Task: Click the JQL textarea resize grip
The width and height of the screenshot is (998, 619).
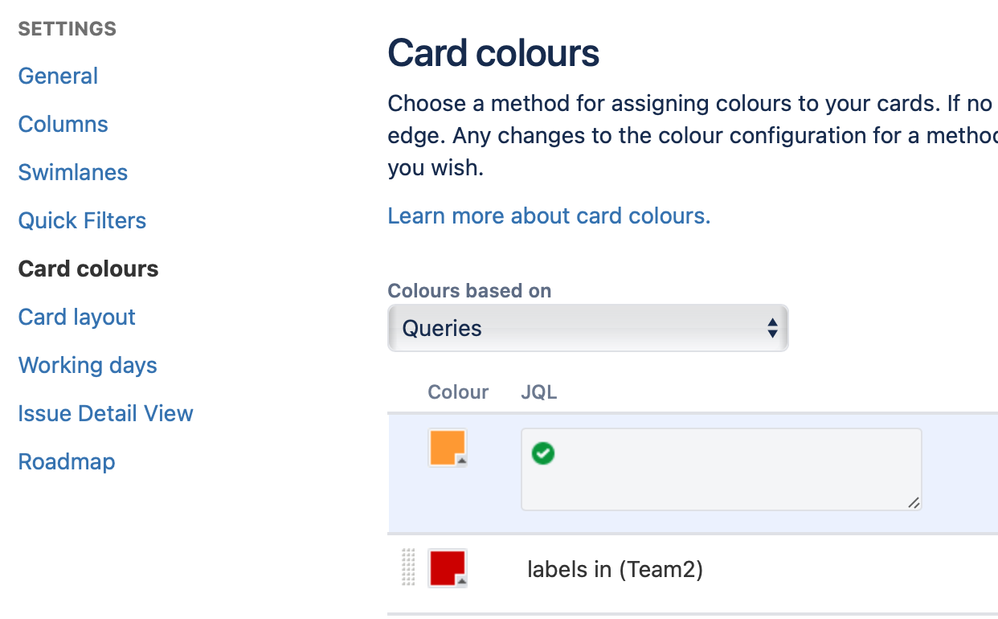Action: (x=914, y=503)
